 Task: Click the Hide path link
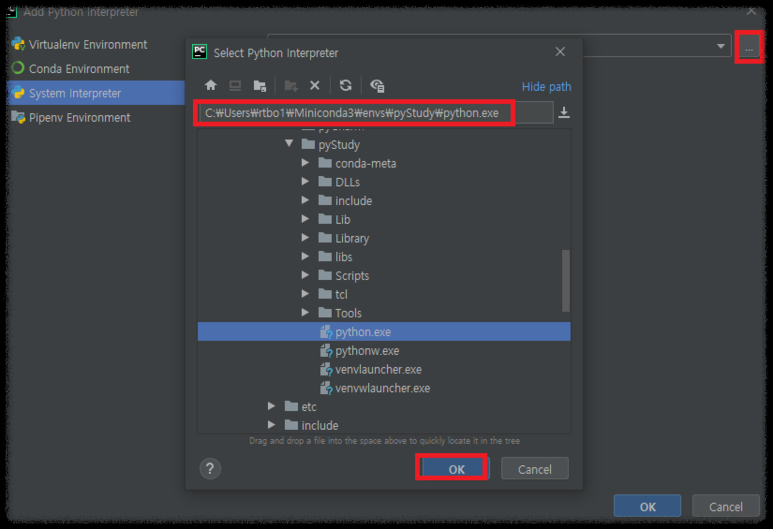(x=546, y=87)
